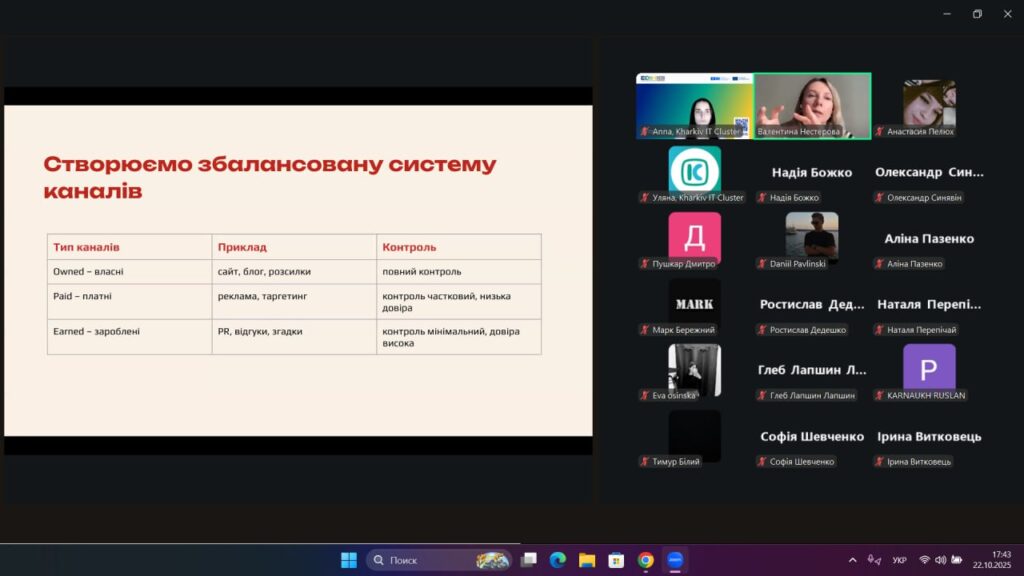
Task: Click the muted mic icon on Пушкар Дмитро's tile
Action: coord(645,264)
